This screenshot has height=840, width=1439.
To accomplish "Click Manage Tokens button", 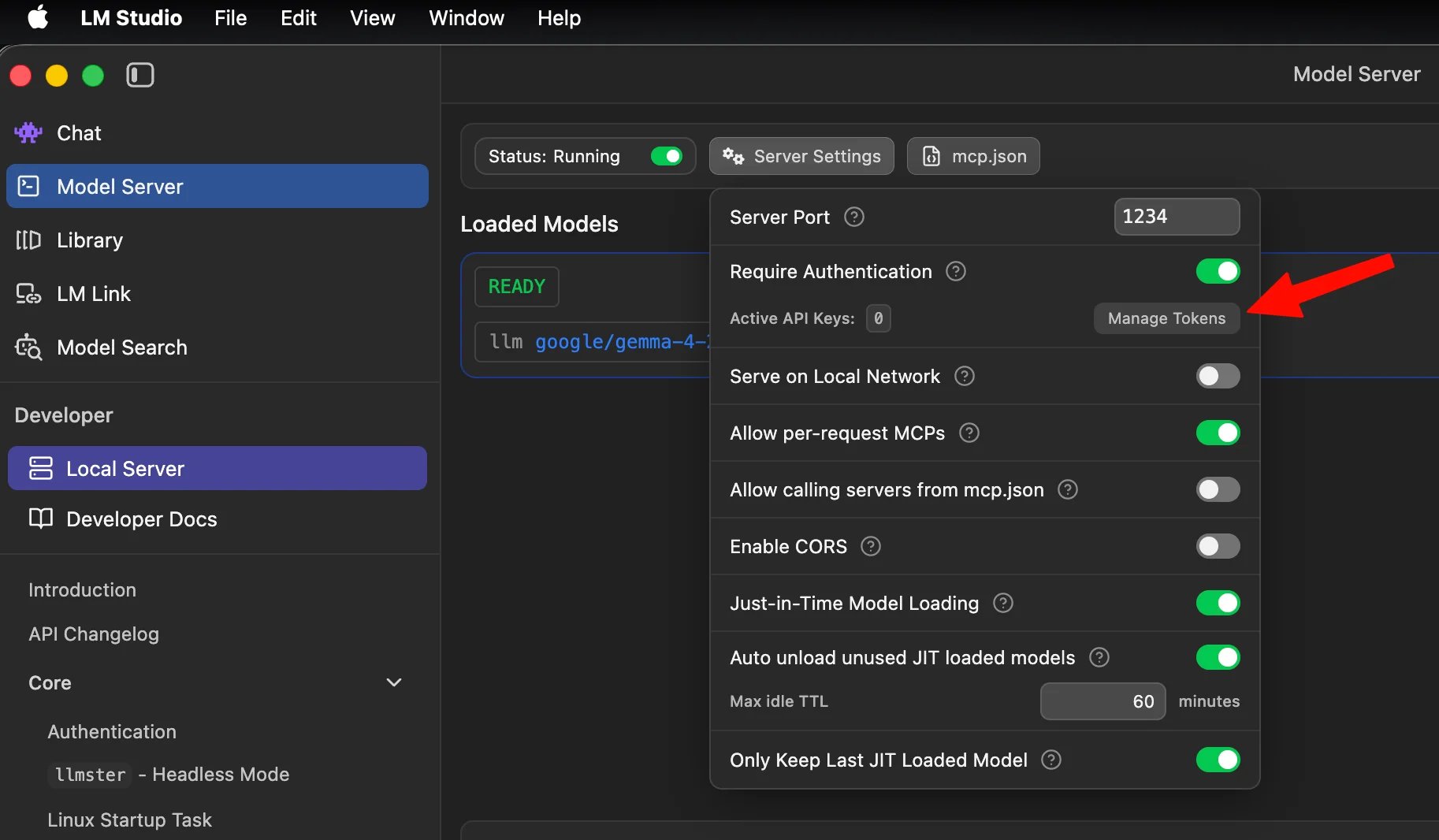I will click(x=1166, y=318).
